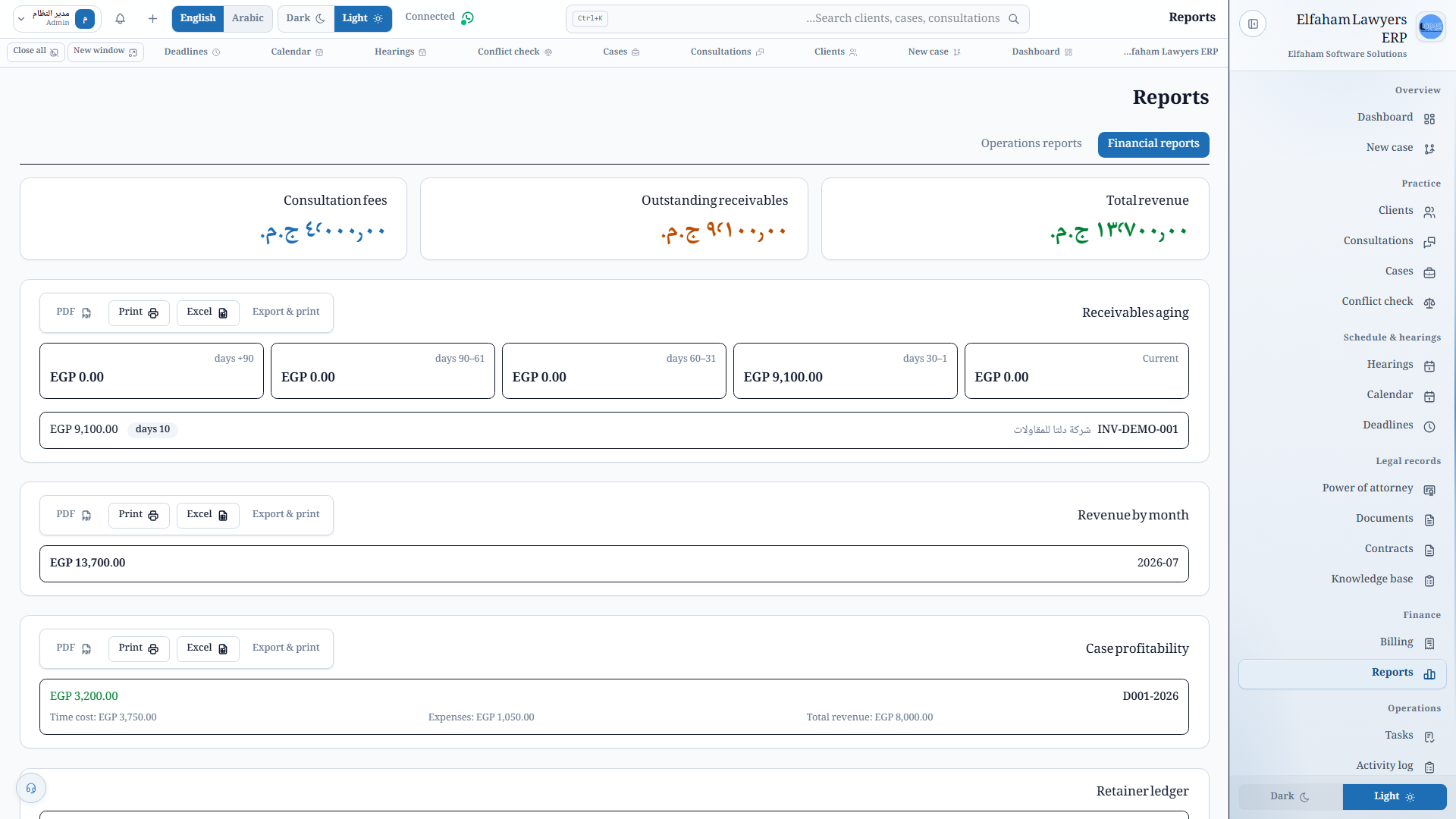The height and width of the screenshot is (819, 1456).
Task: Open the notifications bell
Action: 120,18
